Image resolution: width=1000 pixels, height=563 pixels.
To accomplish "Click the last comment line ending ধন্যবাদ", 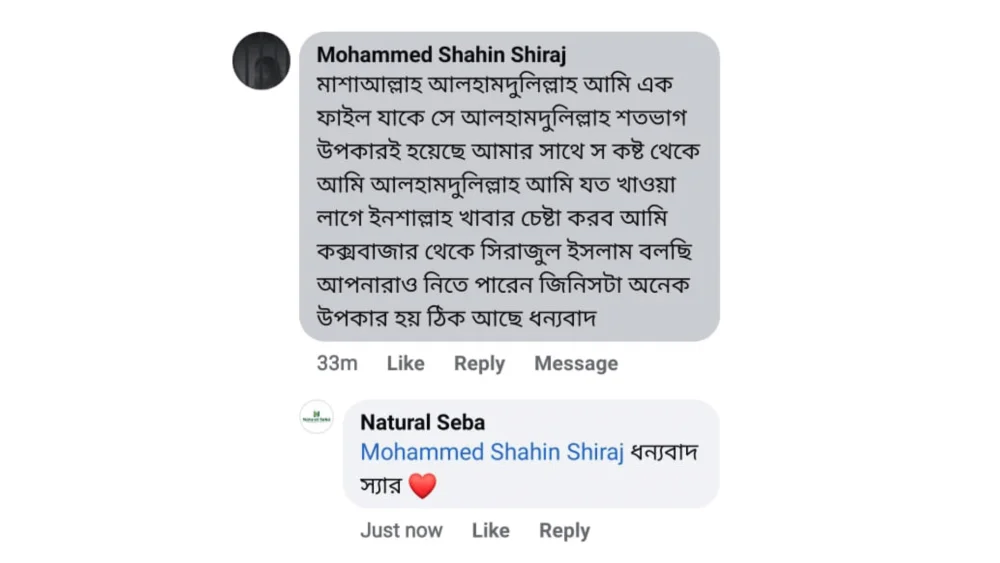I will 457,318.
